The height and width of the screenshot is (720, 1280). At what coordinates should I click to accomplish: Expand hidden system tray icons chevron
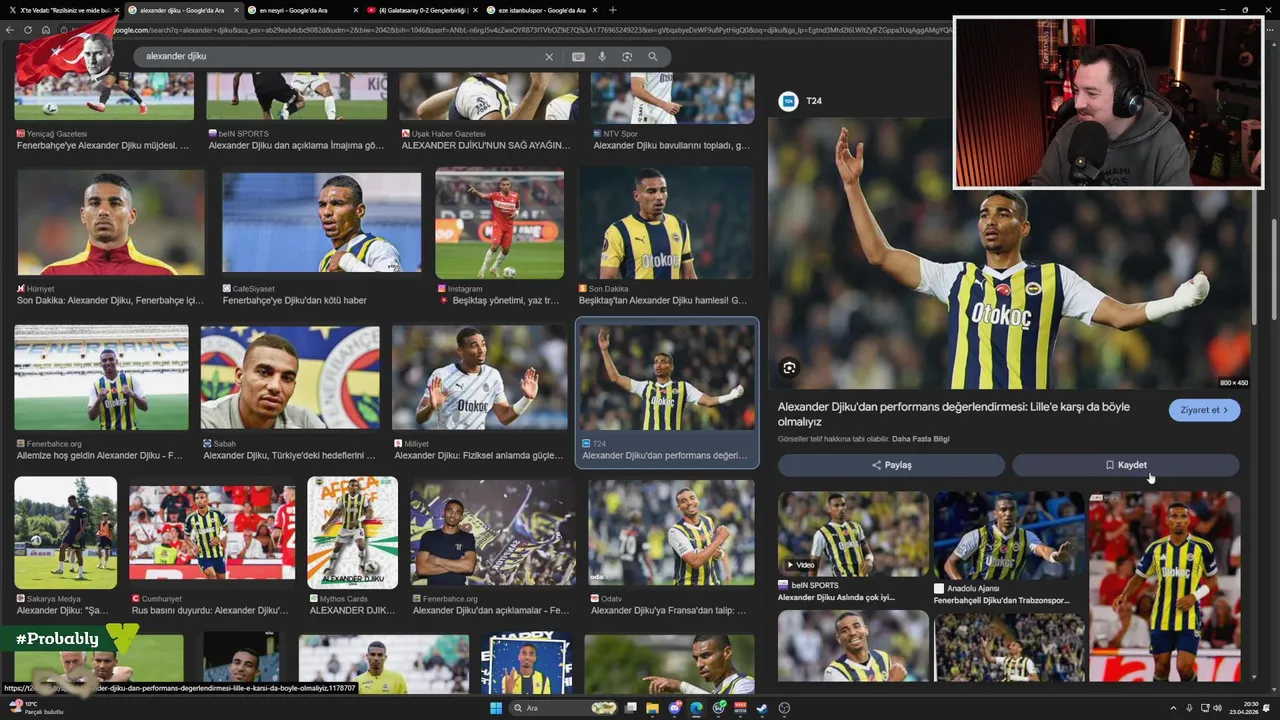[x=1173, y=708]
